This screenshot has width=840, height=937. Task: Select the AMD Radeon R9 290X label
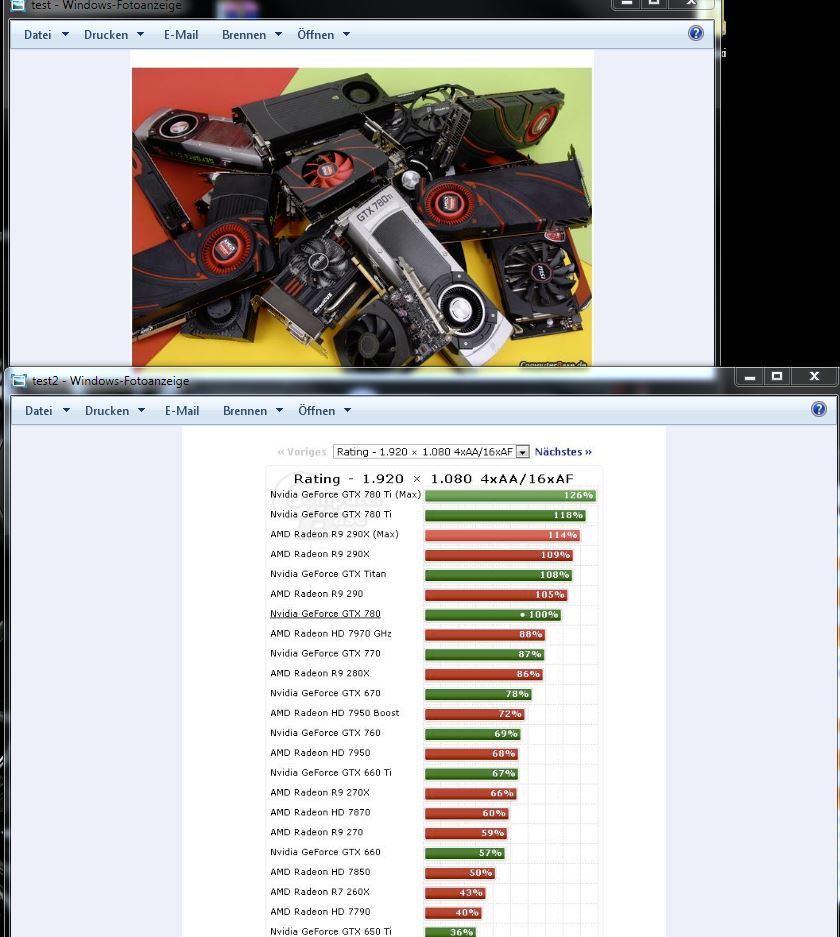(320, 554)
